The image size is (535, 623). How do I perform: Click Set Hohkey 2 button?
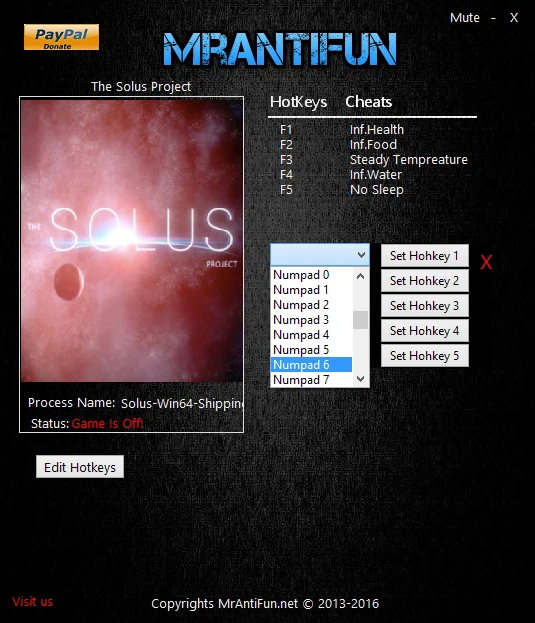click(425, 281)
